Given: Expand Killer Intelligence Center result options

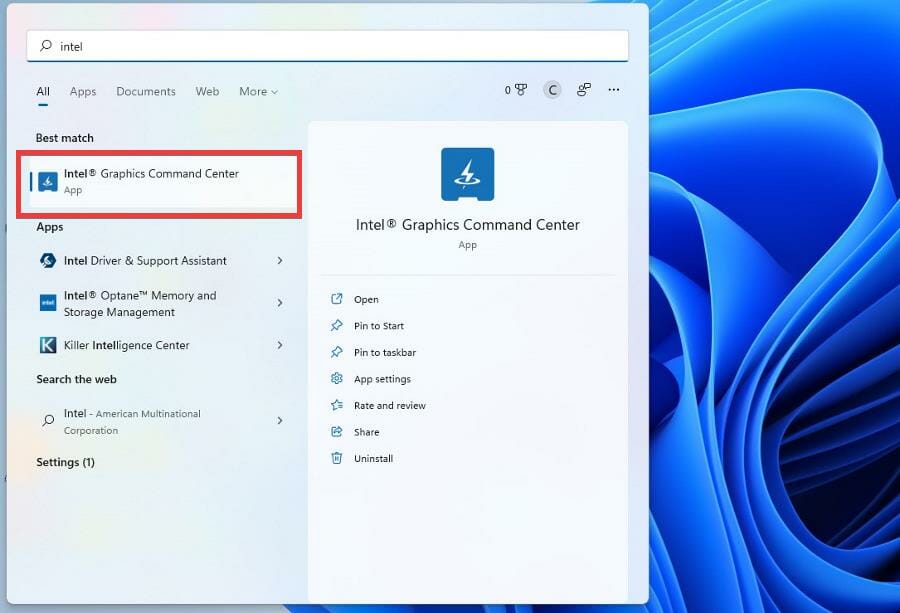Looking at the screenshot, I should (280, 345).
